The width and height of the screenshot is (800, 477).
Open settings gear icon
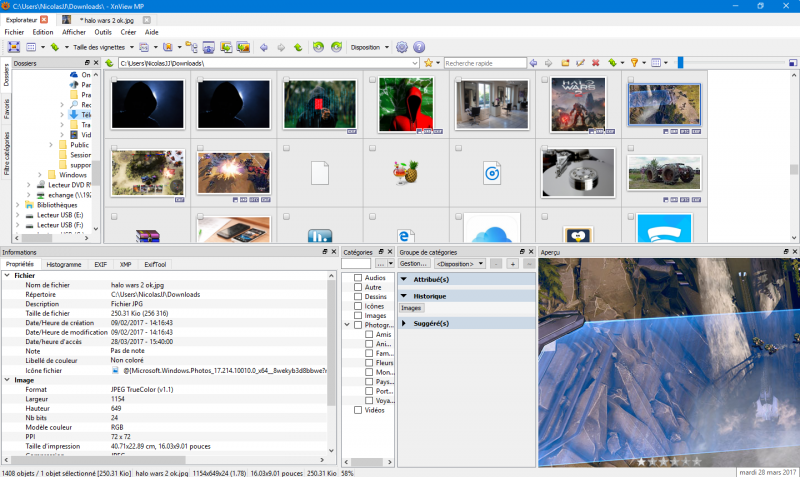(402, 47)
